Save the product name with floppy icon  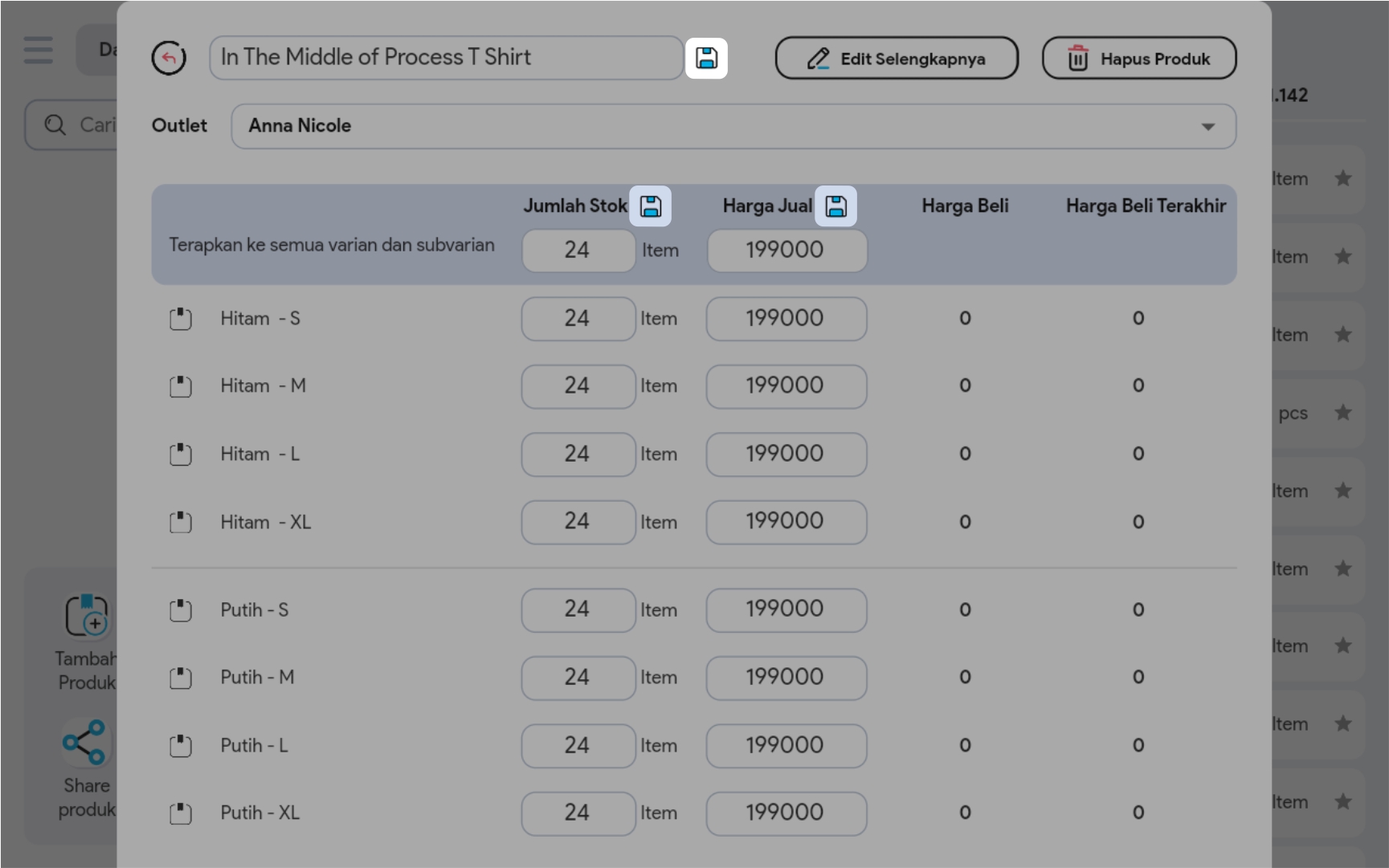[x=706, y=58]
